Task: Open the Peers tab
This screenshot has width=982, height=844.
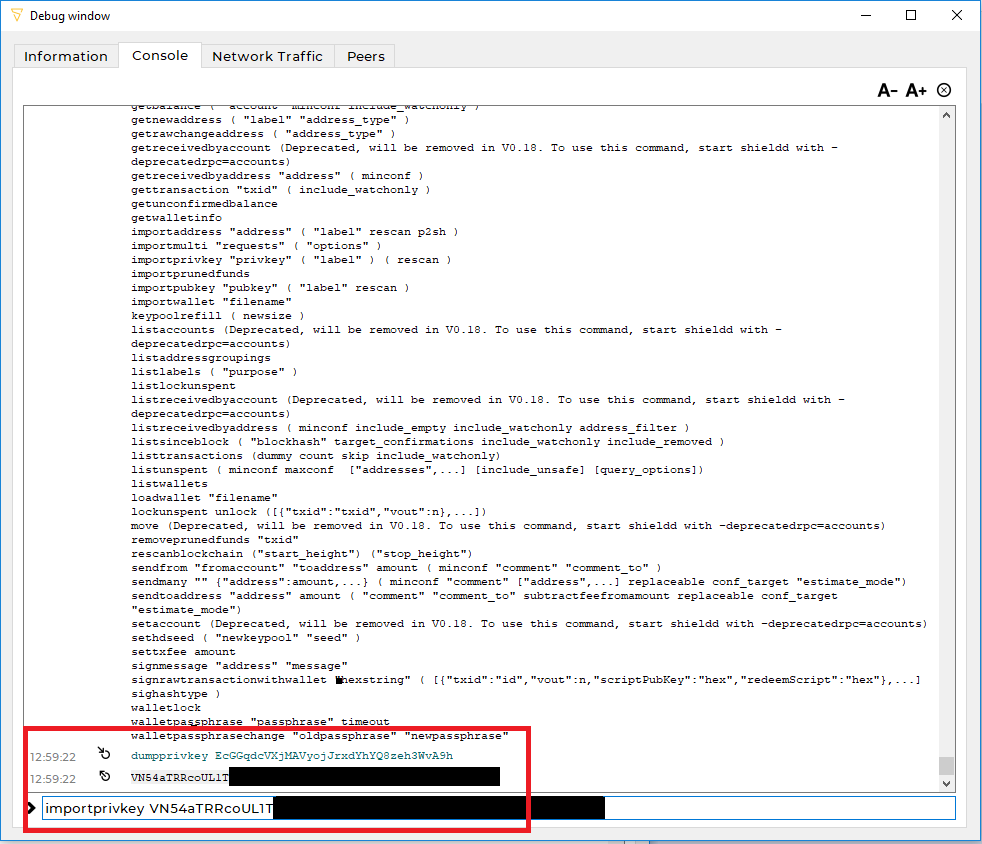Action: tap(366, 56)
